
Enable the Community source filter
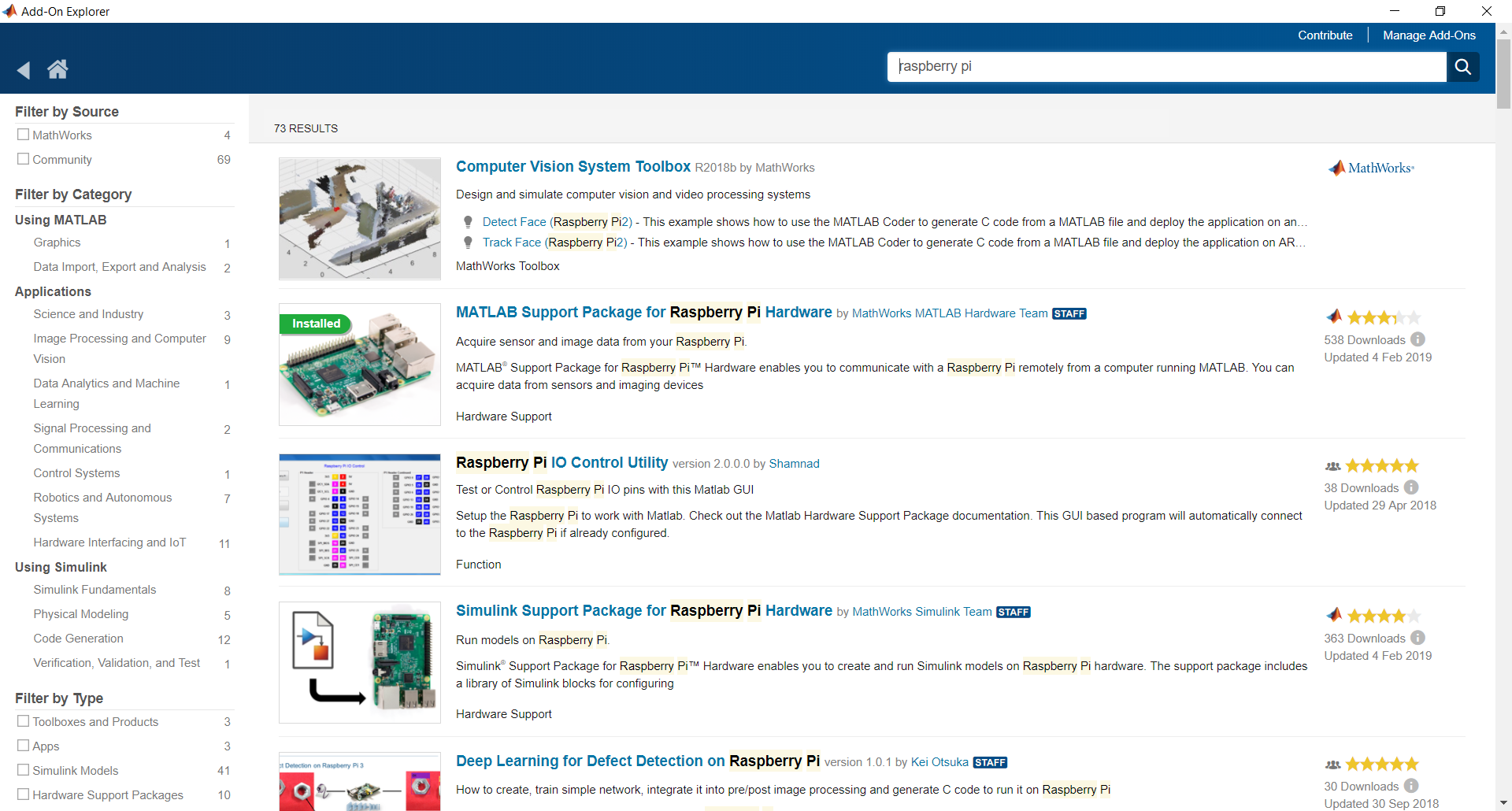click(x=24, y=159)
